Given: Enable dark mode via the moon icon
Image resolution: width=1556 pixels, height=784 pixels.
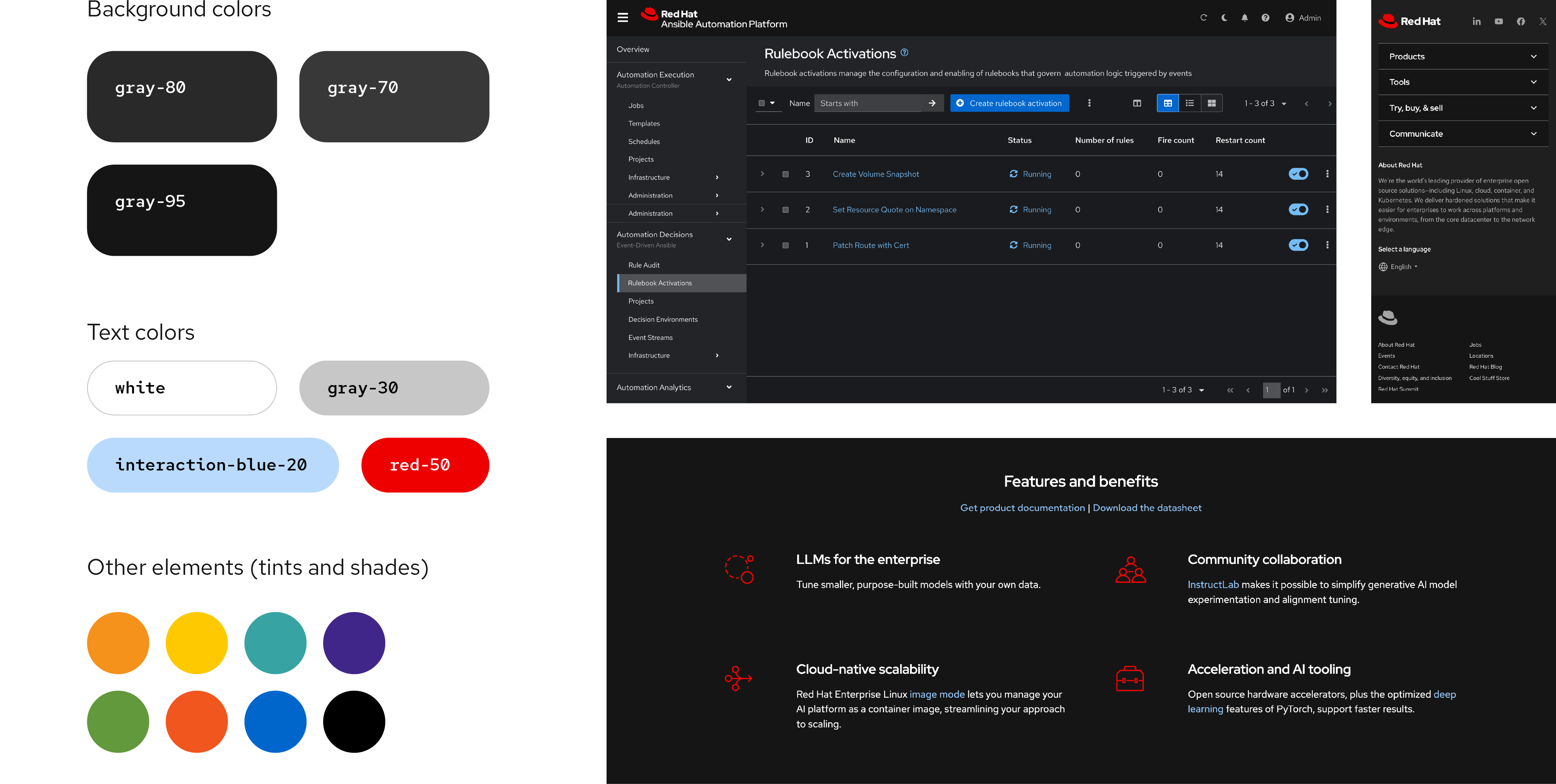Looking at the screenshot, I should coord(1224,18).
